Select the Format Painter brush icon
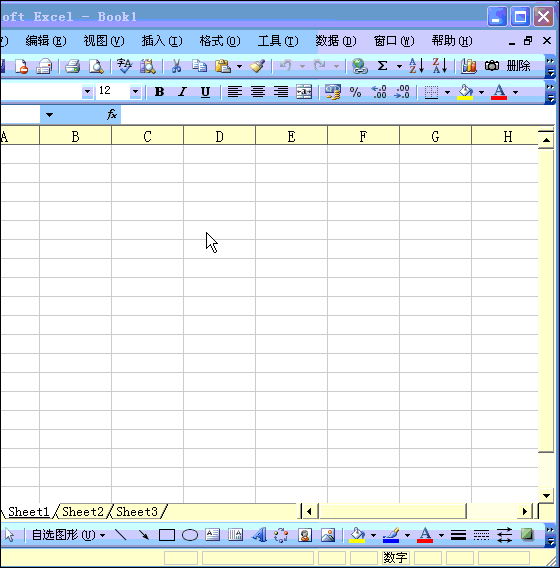The image size is (560, 568). (x=258, y=66)
